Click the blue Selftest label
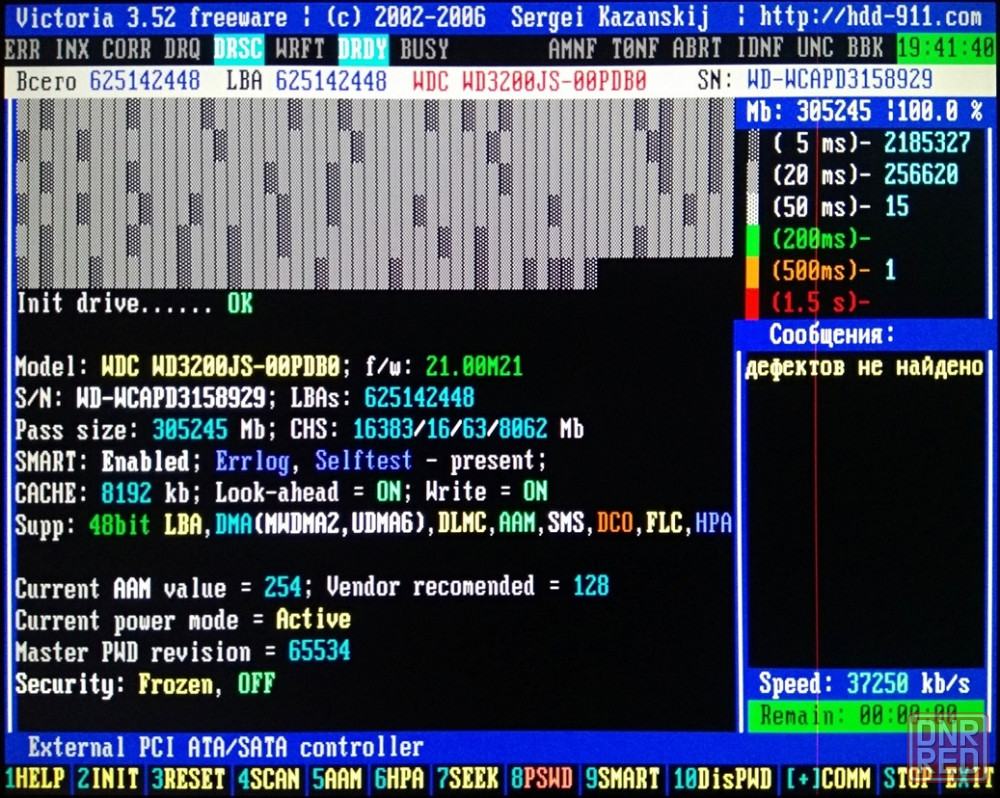The image size is (1000, 798). pos(364,461)
